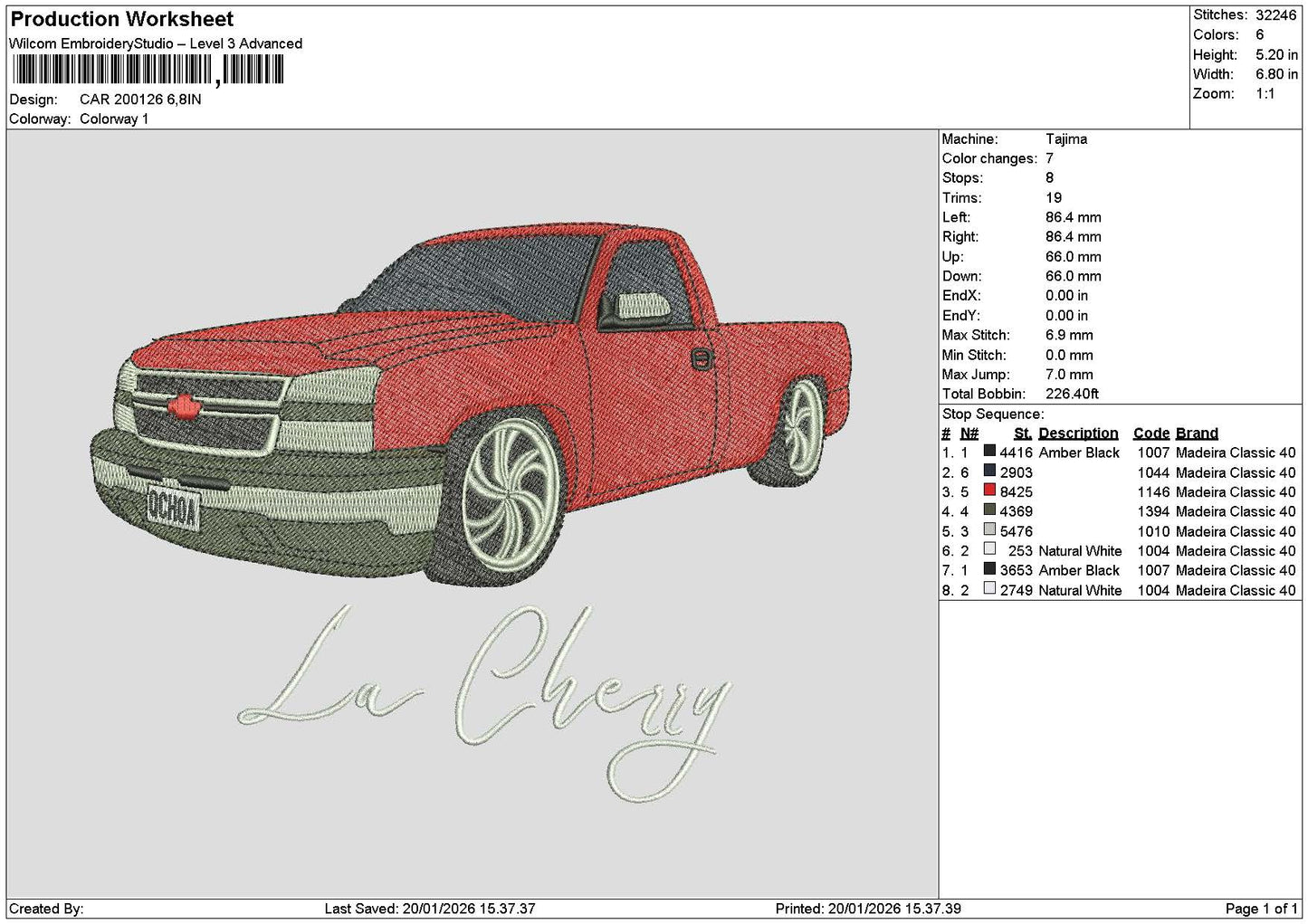Screen dimensions: 1308x924
Task: Click stitch count '3653' in stop 7
Action: click(x=1016, y=570)
